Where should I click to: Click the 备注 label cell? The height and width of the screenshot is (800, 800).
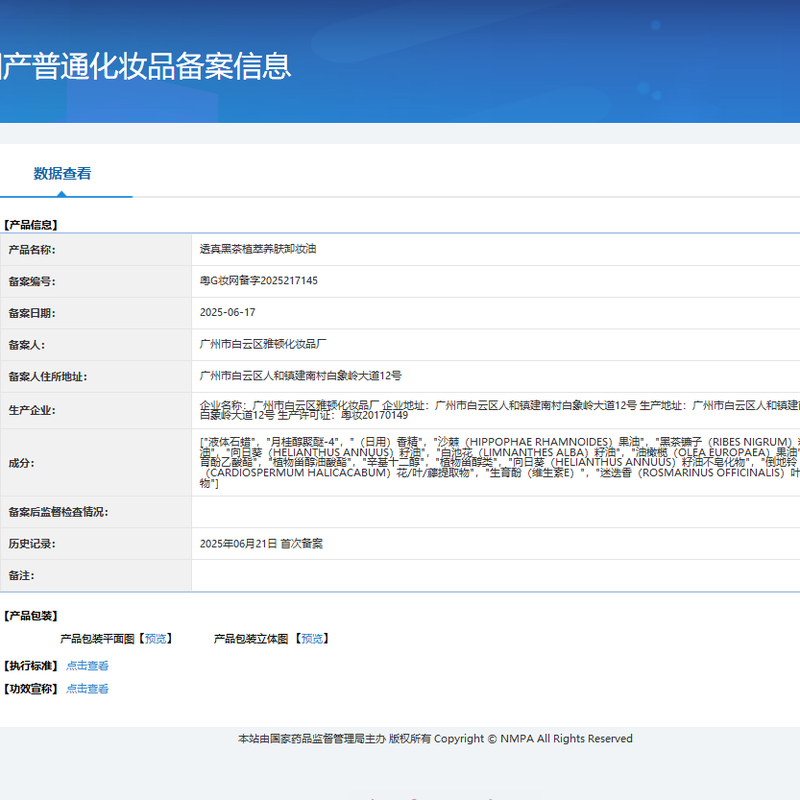pyautogui.click(x=21, y=576)
